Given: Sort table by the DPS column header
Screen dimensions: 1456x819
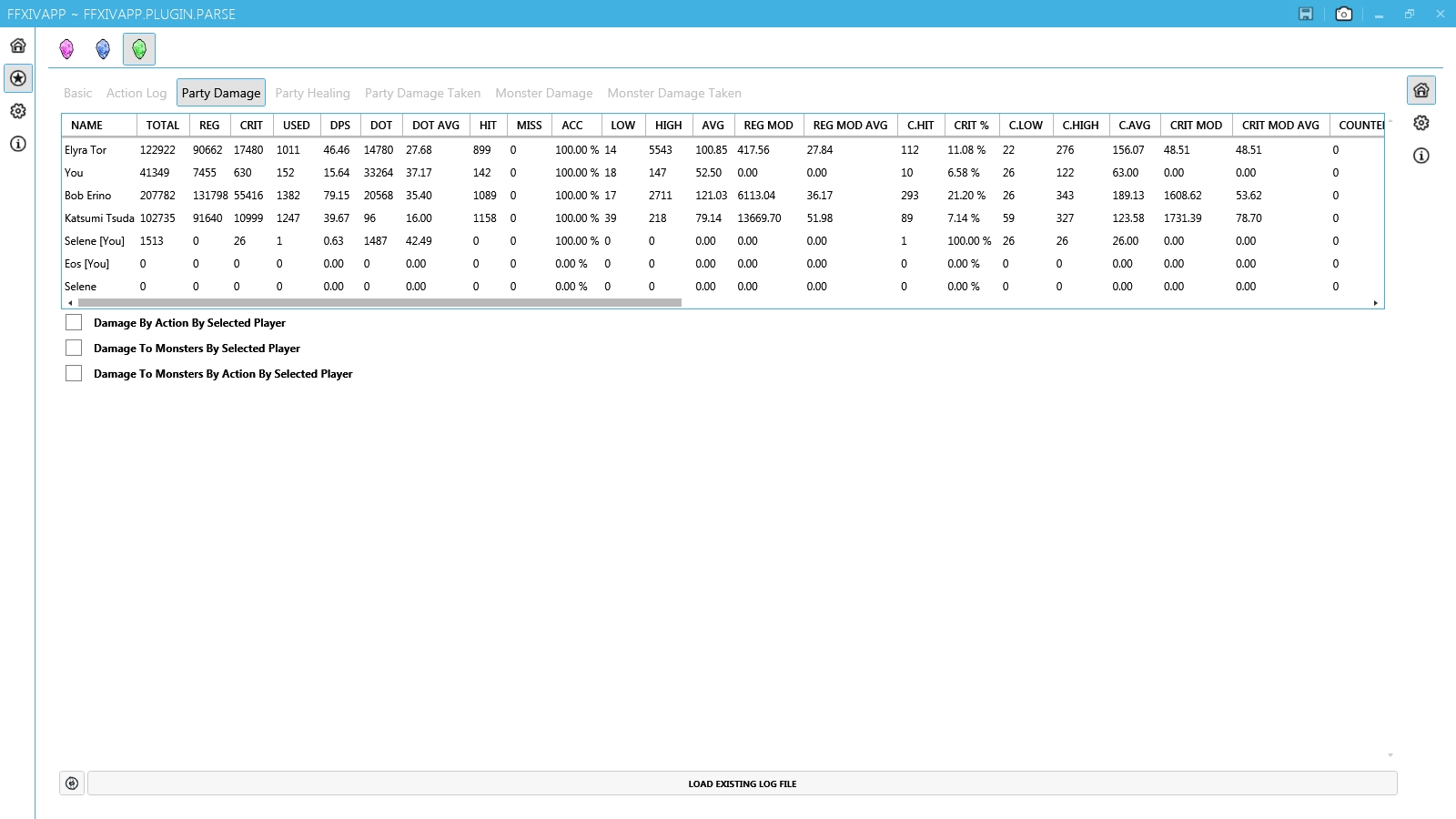Looking at the screenshot, I should [339, 126].
